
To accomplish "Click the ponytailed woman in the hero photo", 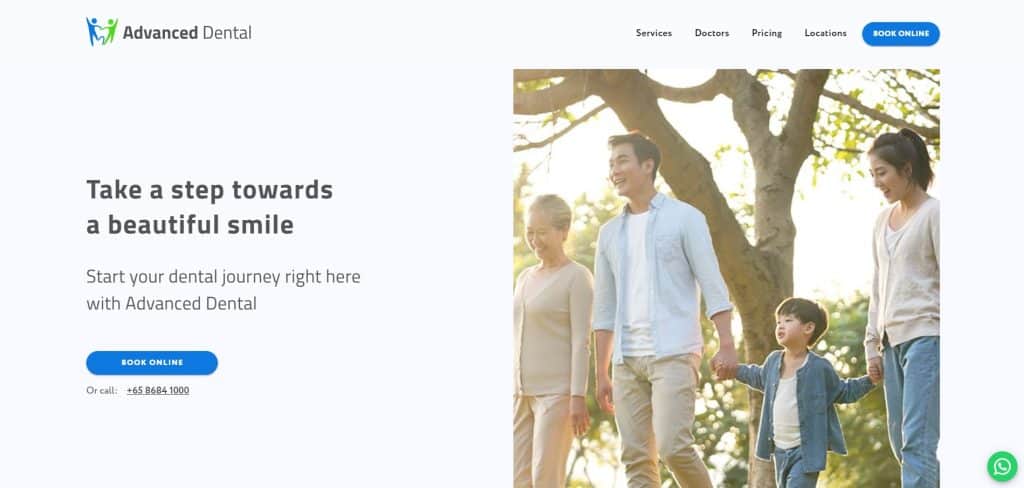I will click(x=904, y=307).
